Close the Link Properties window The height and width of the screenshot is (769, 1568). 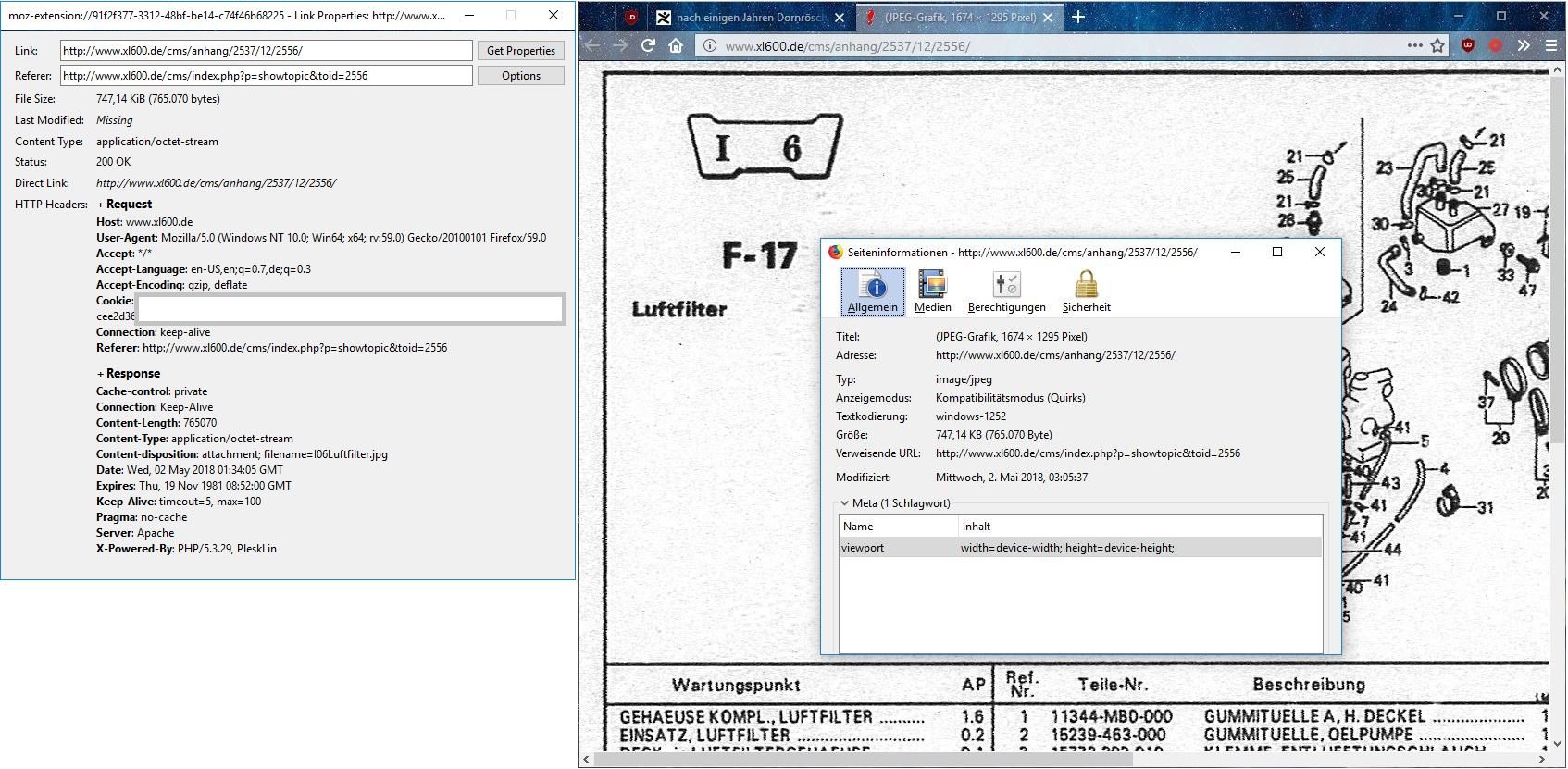click(x=554, y=15)
